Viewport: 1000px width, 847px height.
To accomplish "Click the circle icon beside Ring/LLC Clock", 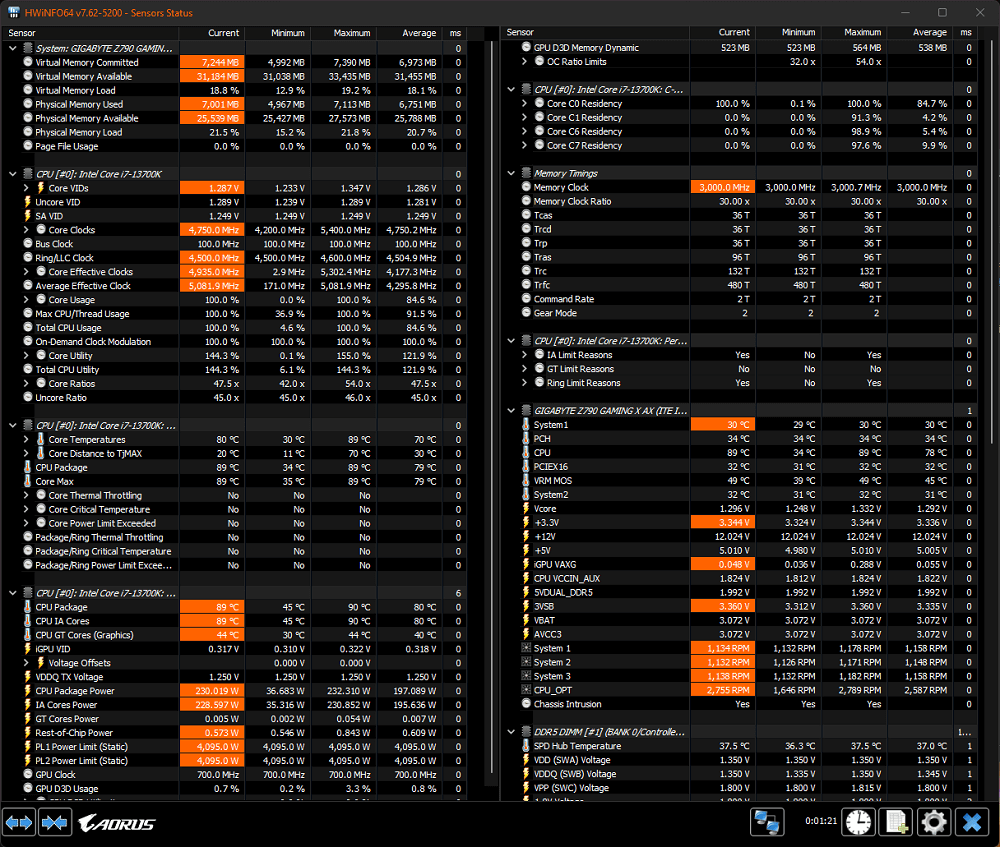I will click(x=28, y=258).
